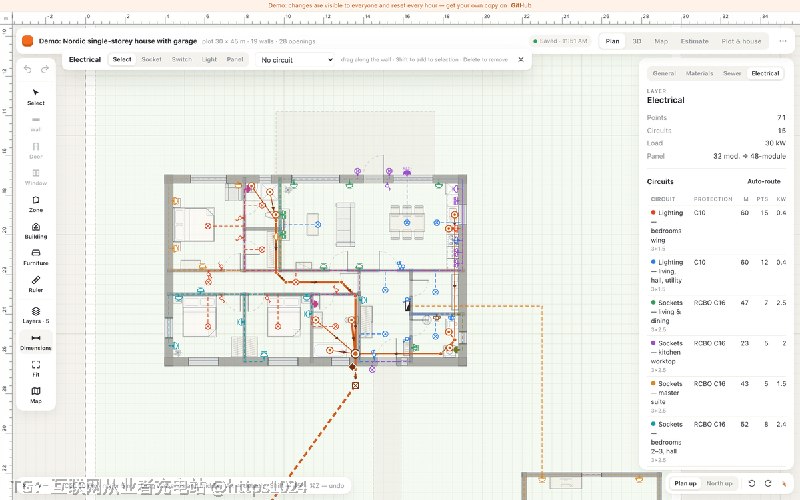Open the Plot & house tab

point(741,41)
